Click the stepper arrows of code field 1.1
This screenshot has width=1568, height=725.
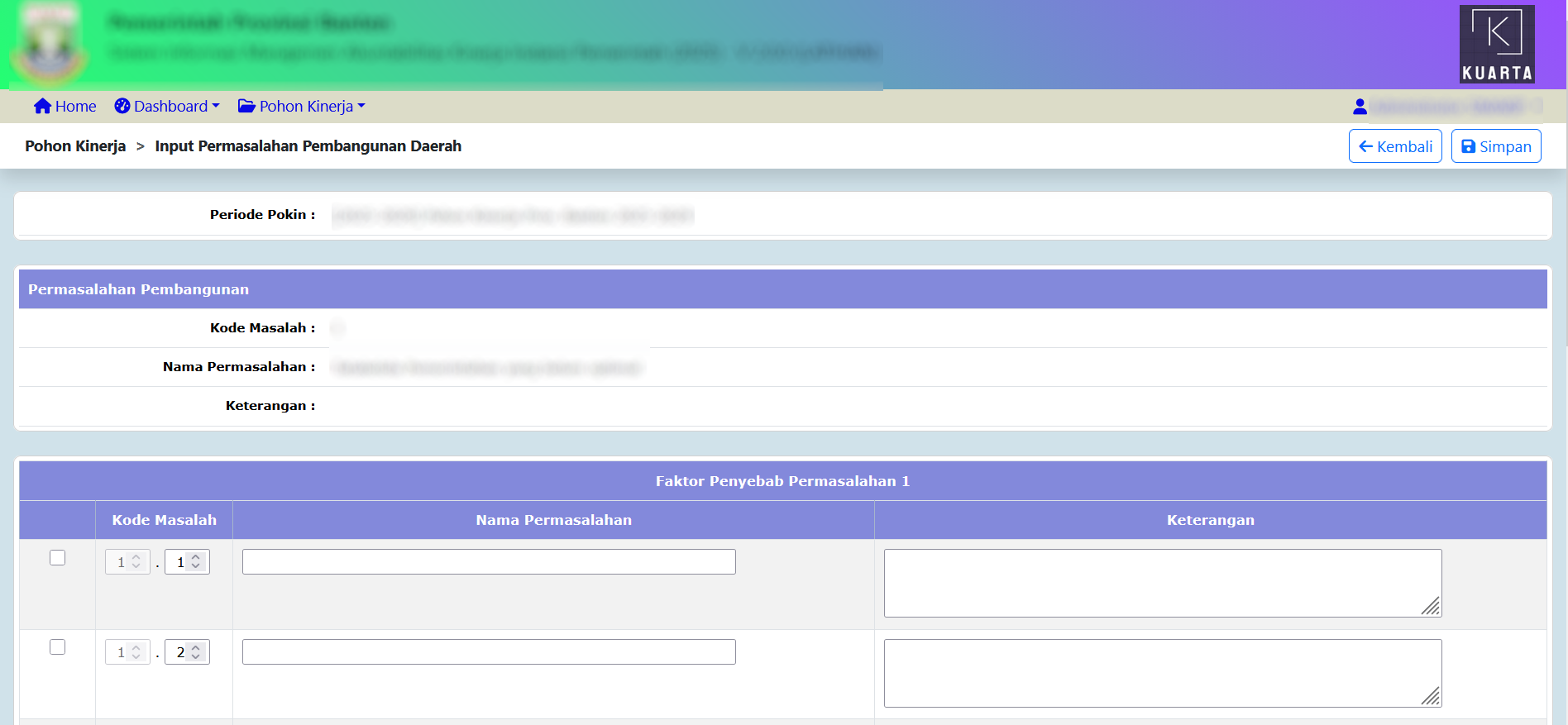(x=196, y=562)
